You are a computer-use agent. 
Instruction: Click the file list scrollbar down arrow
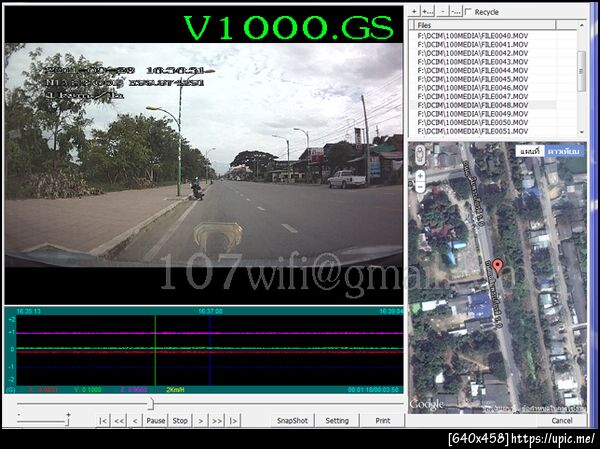pyautogui.click(x=582, y=132)
